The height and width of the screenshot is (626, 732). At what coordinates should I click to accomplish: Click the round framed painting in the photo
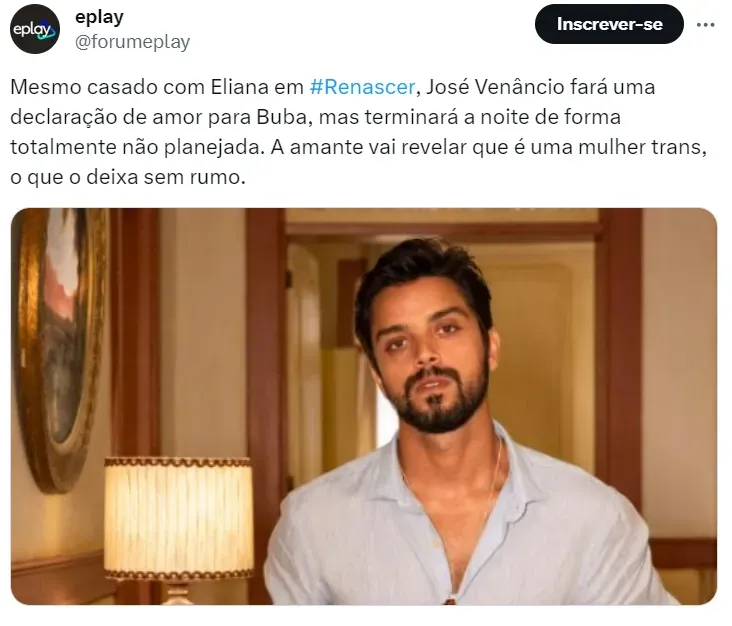[x=55, y=345]
